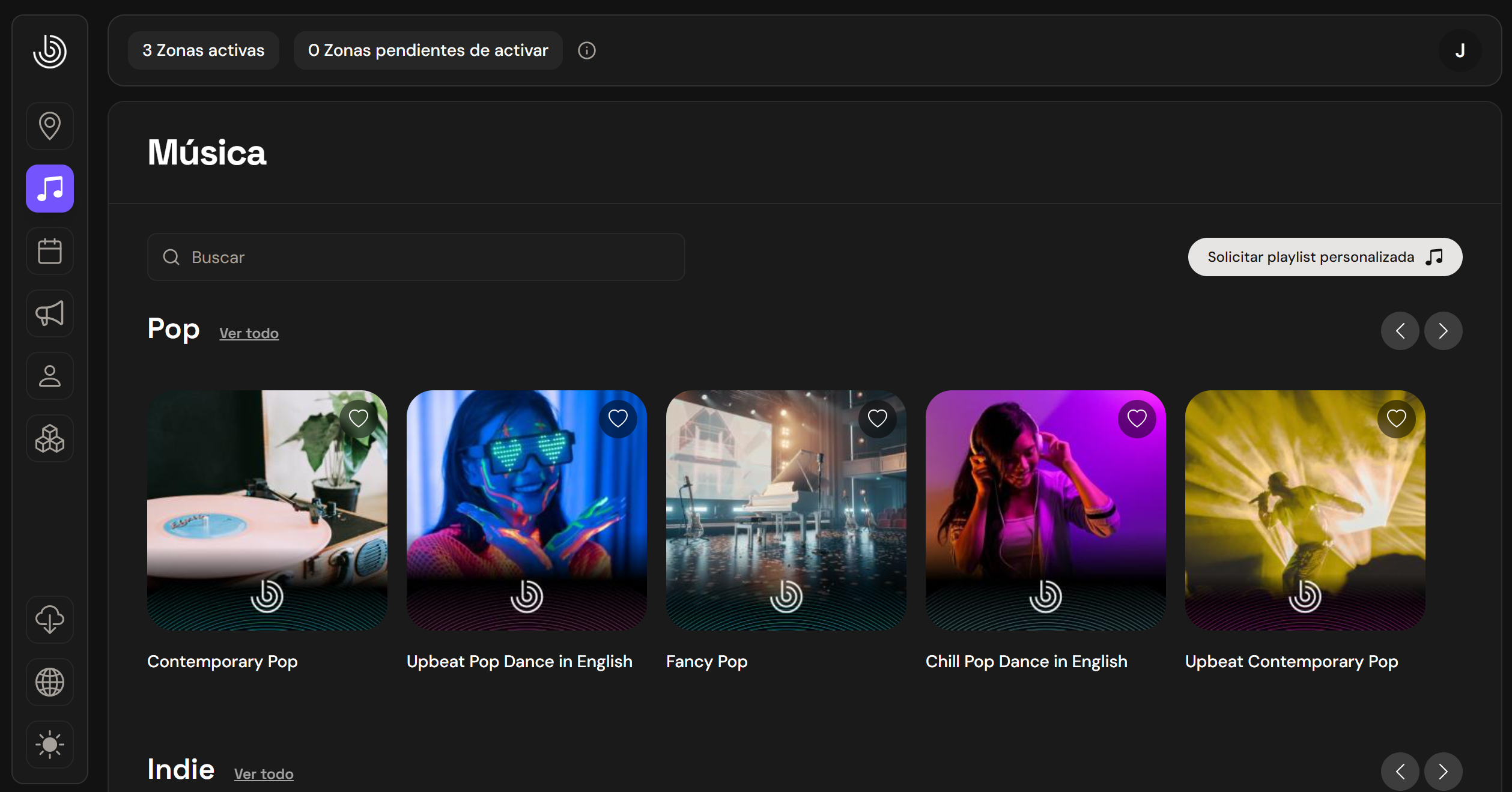Image resolution: width=1512 pixels, height=792 pixels.
Task: Select 0 Zonas pendientes de activar tab
Action: 428,50
